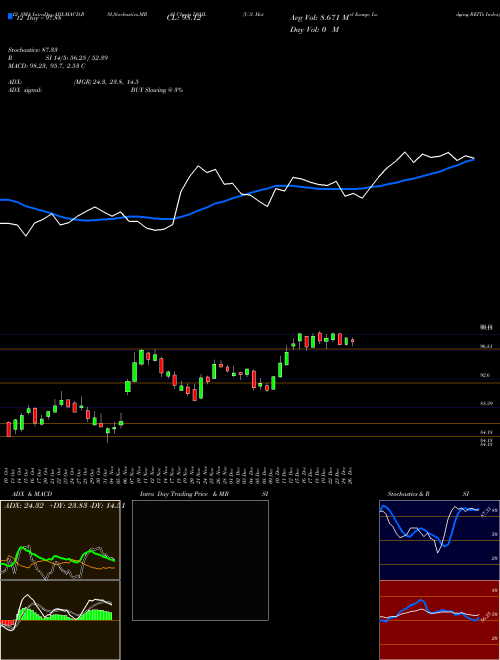Click the 'Day Vol: 0 M' value
Screen dimensions: 500x660
click(x=314, y=29)
